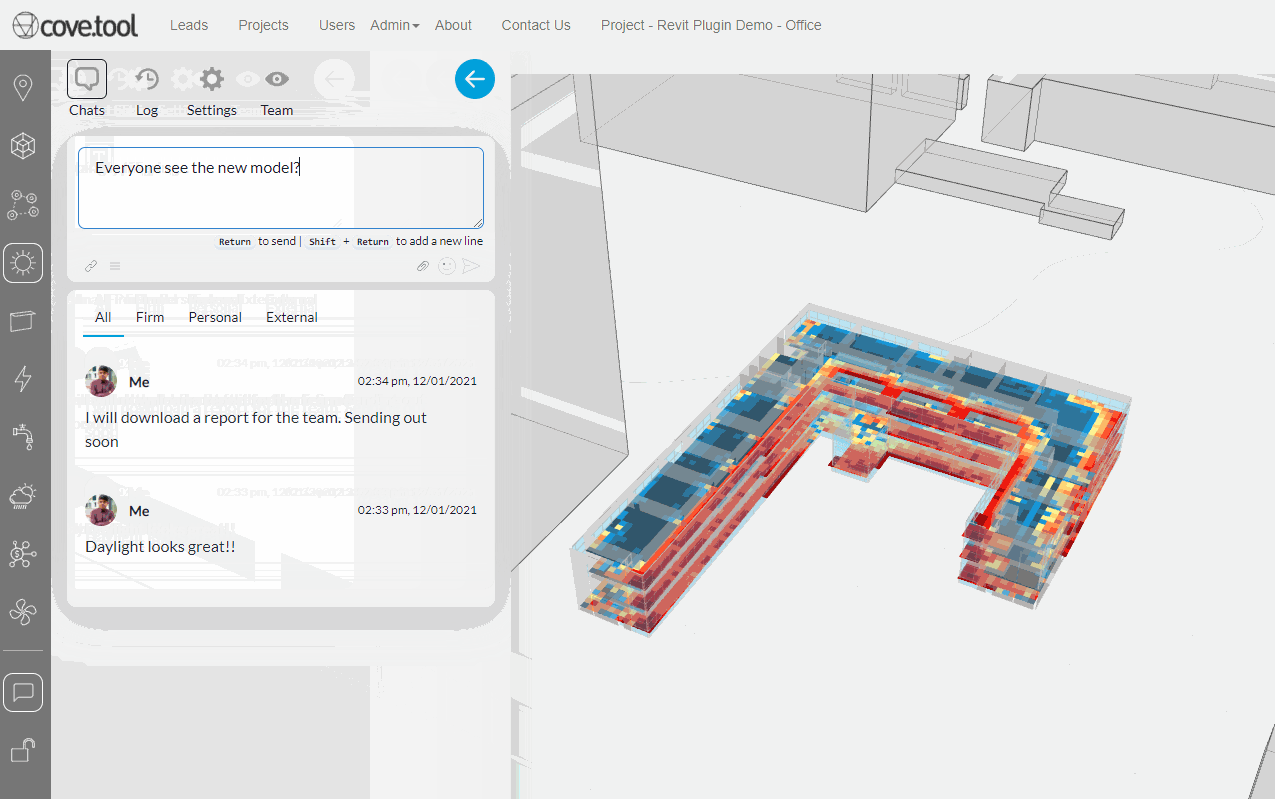
Task: Click the fan icon in sidebar
Action: pyautogui.click(x=22, y=611)
